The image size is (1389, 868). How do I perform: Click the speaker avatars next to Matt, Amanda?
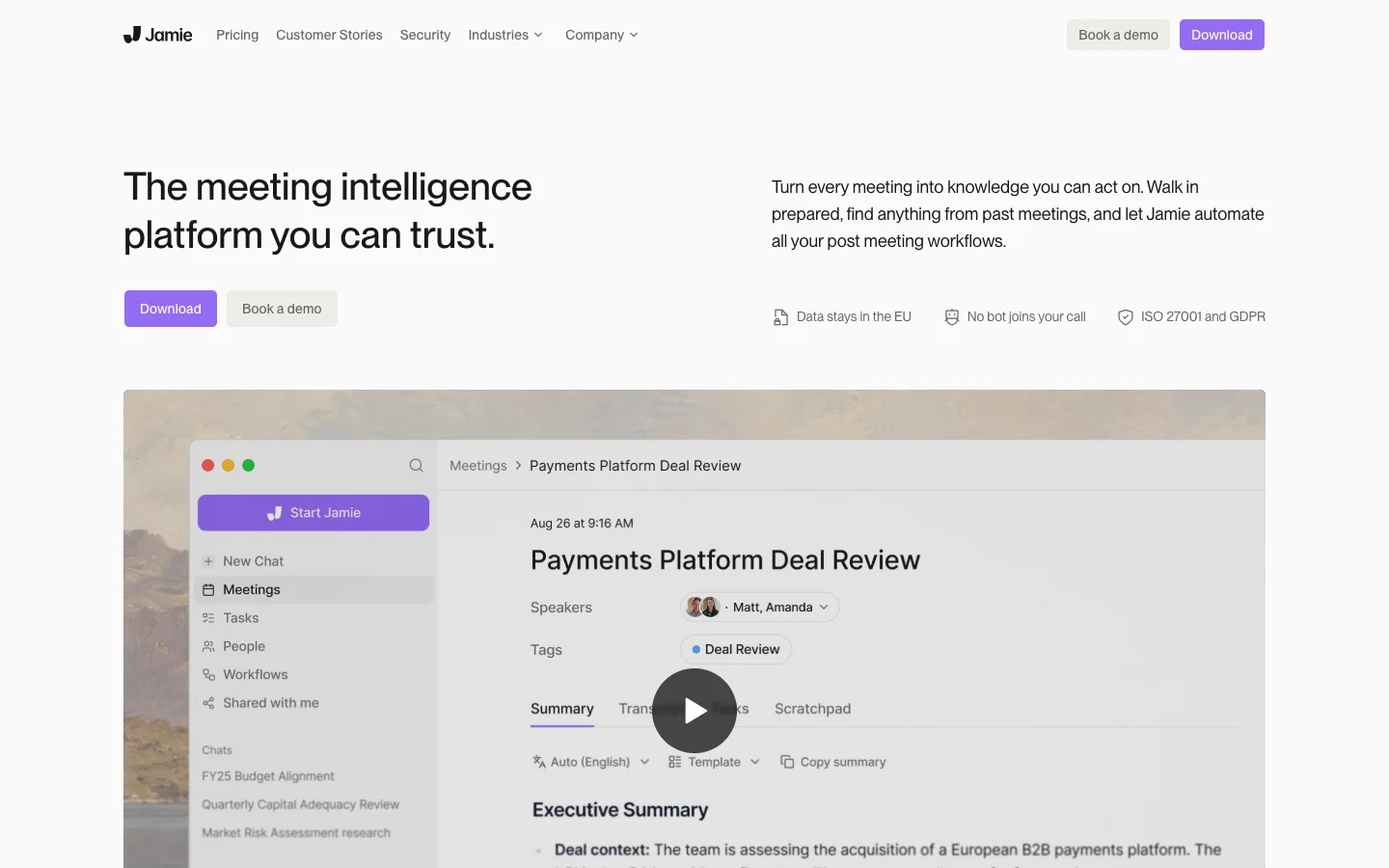(x=702, y=607)
